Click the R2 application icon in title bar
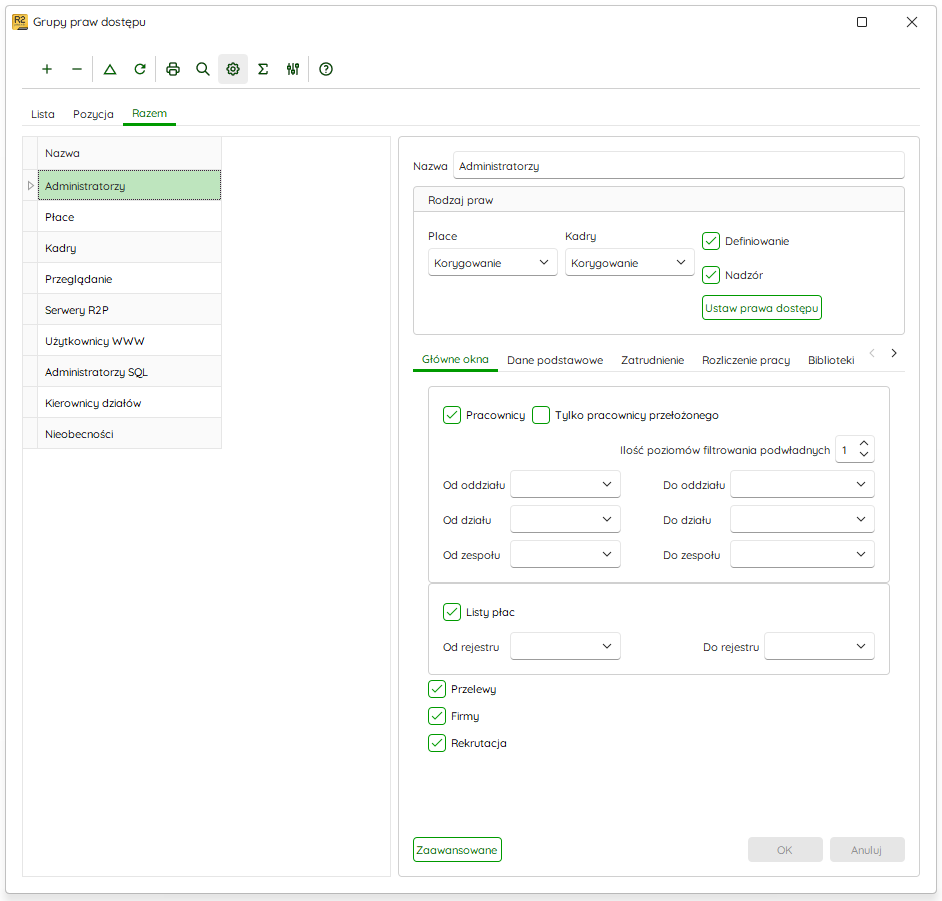The height and width of the screenshot is (901, 942). [x=20, y=22]
